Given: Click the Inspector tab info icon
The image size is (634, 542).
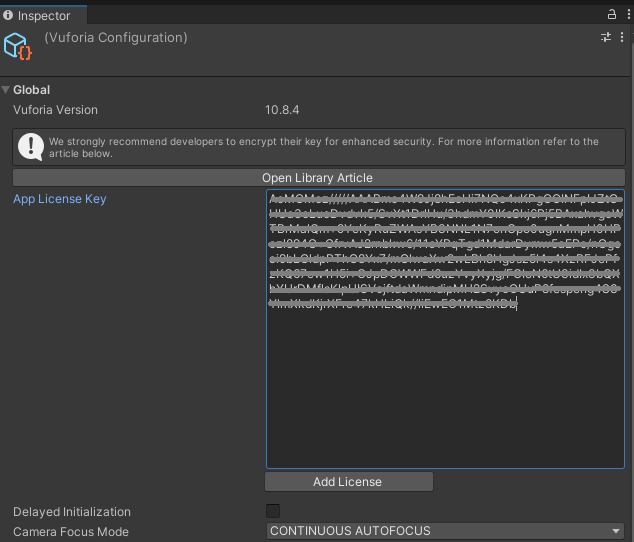Looking at the screenshot, I should (x=8, y=16).
